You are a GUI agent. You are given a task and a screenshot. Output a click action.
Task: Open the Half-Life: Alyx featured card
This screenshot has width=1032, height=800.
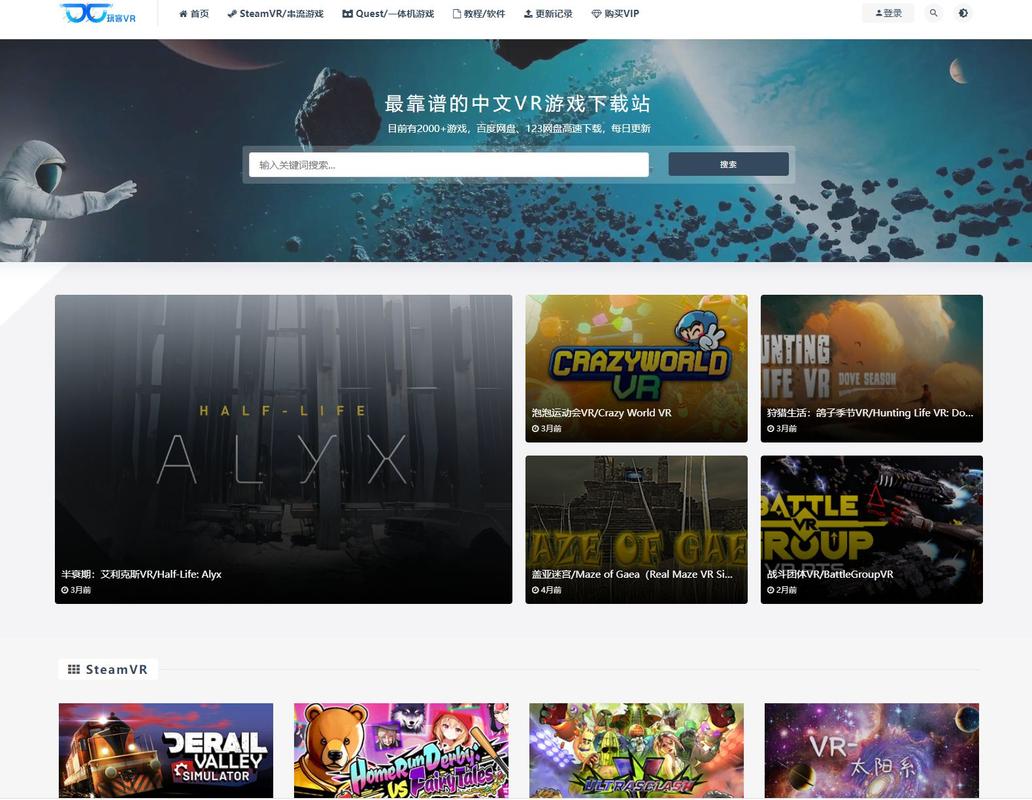pos(284,449)
